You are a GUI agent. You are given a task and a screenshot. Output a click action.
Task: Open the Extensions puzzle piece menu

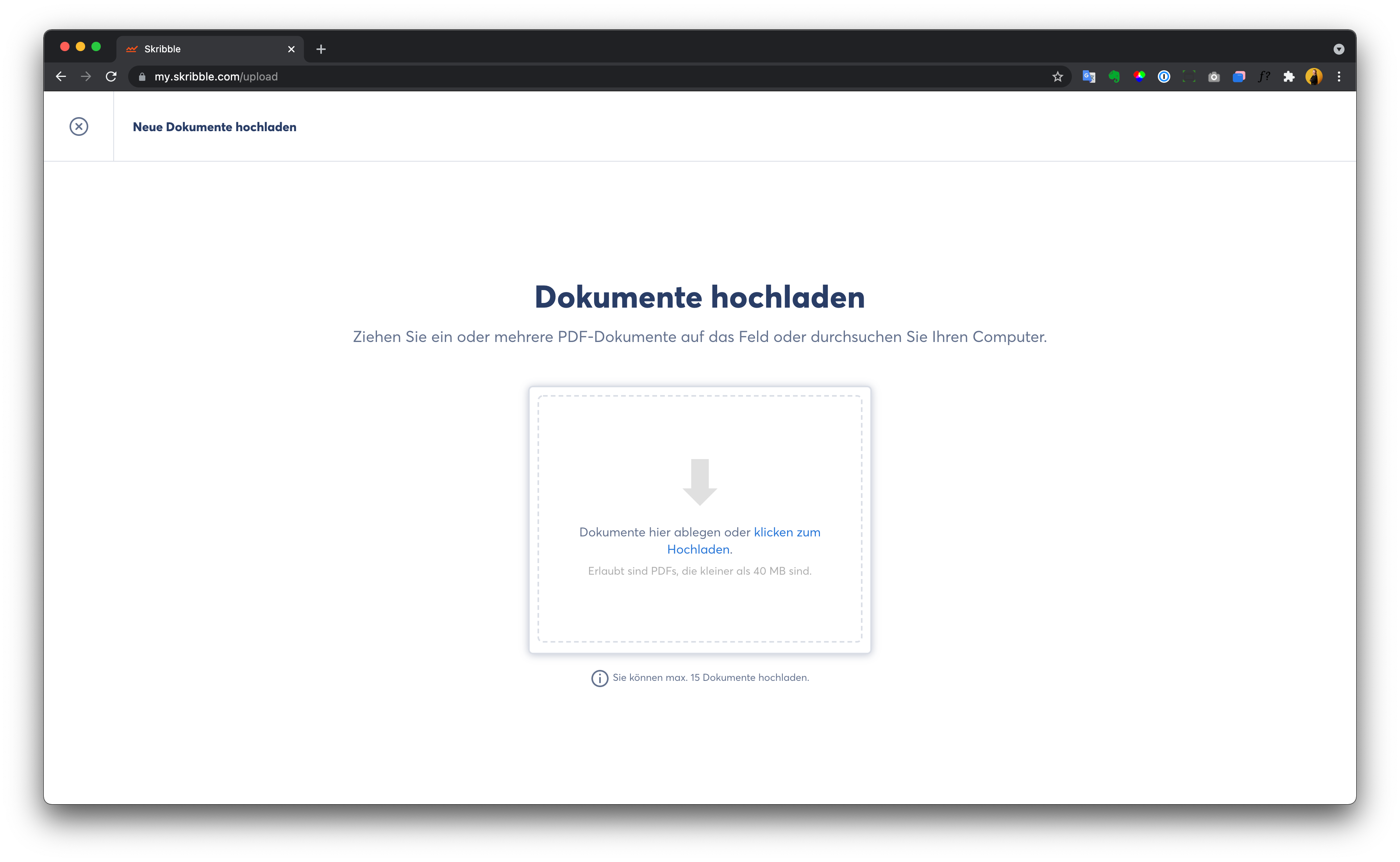[1289, 77]
